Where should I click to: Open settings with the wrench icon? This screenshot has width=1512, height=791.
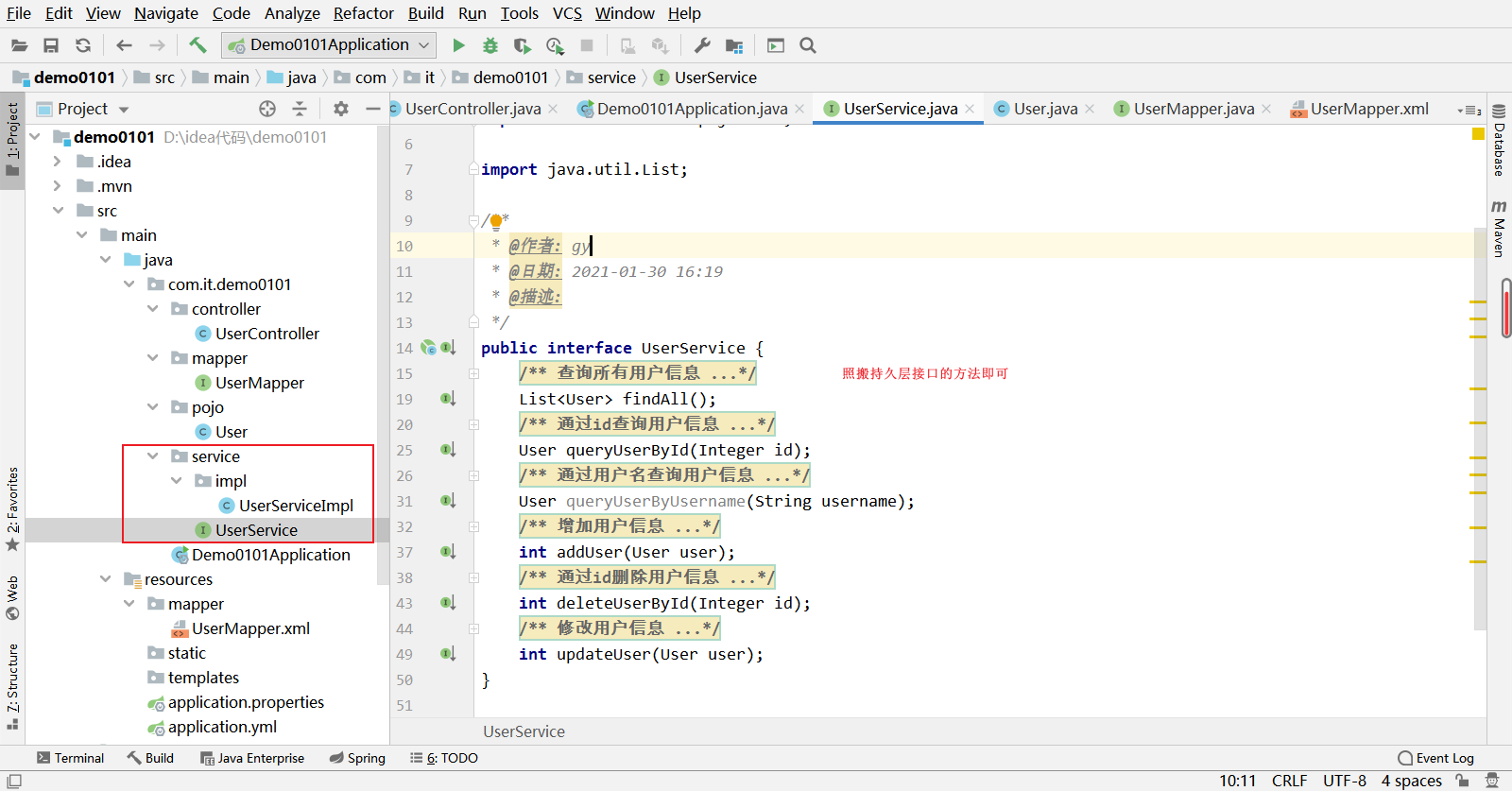coord(701,45)
